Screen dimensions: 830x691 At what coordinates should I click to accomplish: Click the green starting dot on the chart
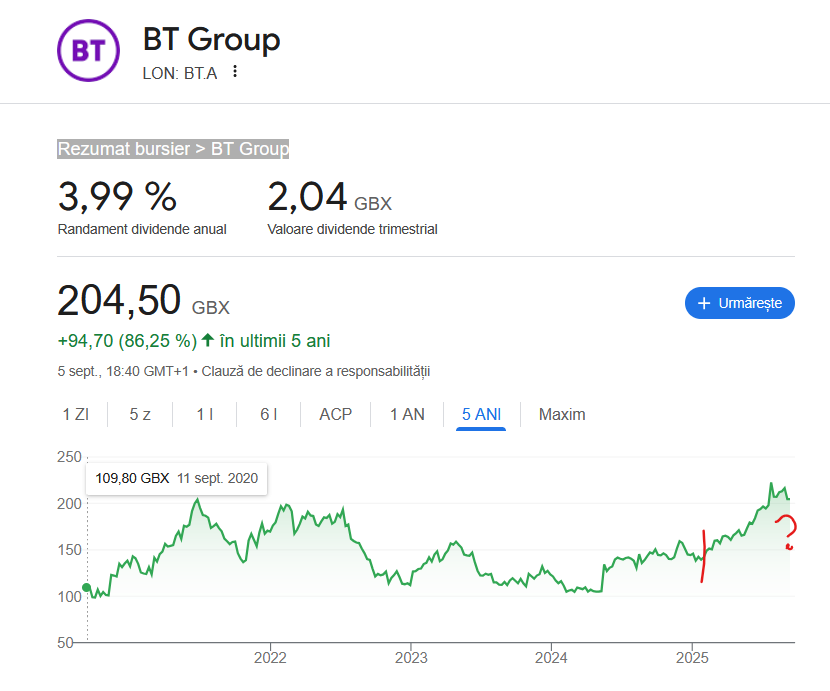87,588
